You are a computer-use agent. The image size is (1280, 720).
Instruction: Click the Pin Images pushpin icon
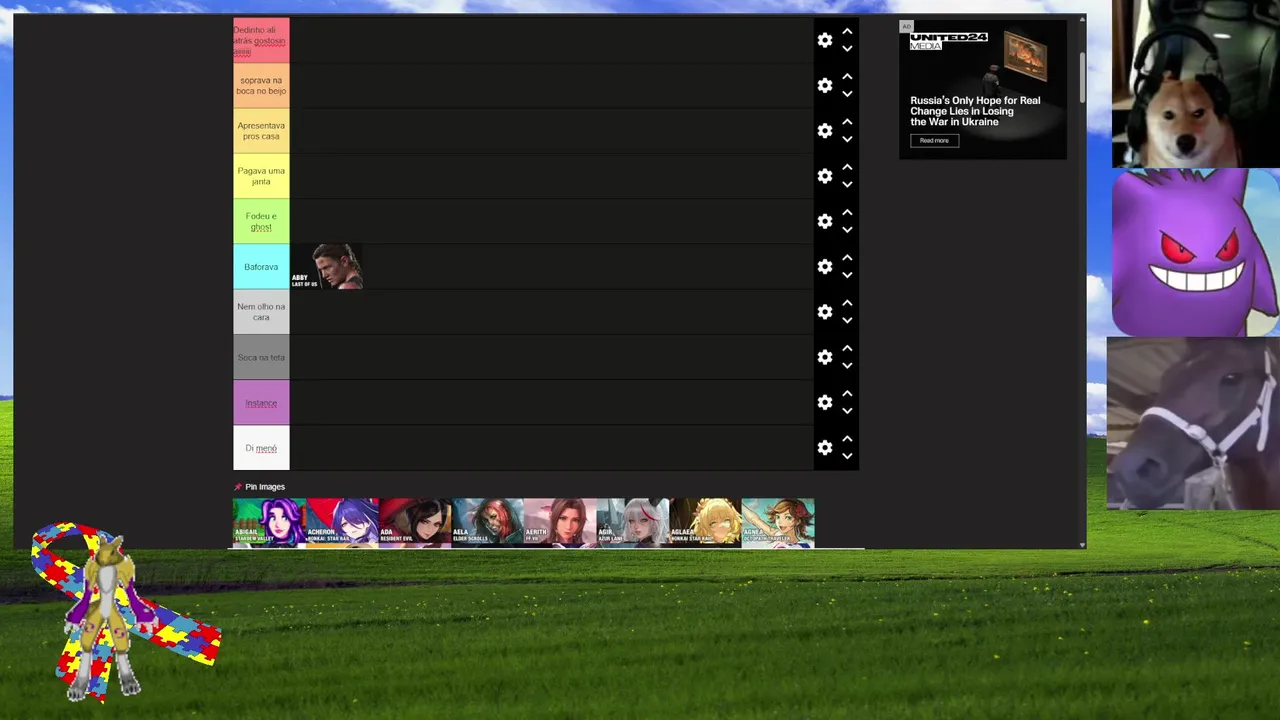(238, 487)
